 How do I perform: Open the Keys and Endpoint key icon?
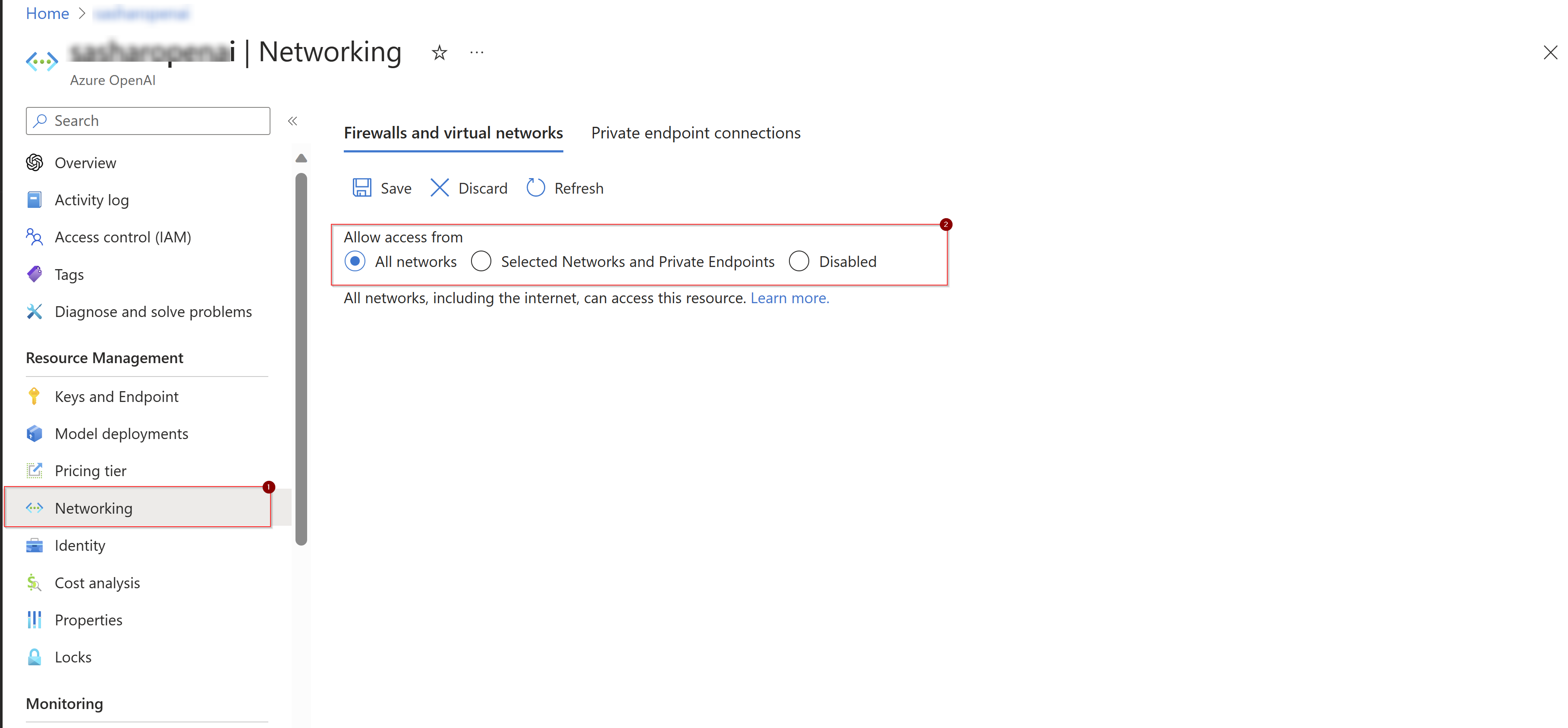[34, 396]
